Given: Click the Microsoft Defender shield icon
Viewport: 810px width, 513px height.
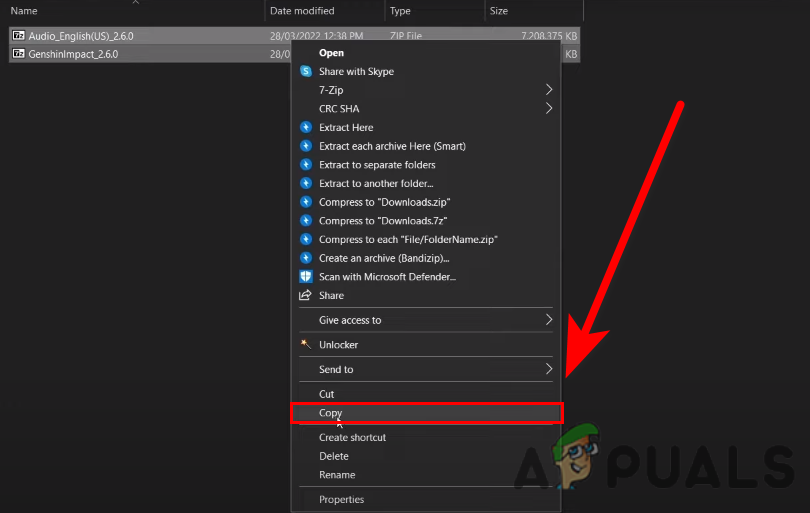Looking at the screenshot, I should coord(306,276).
